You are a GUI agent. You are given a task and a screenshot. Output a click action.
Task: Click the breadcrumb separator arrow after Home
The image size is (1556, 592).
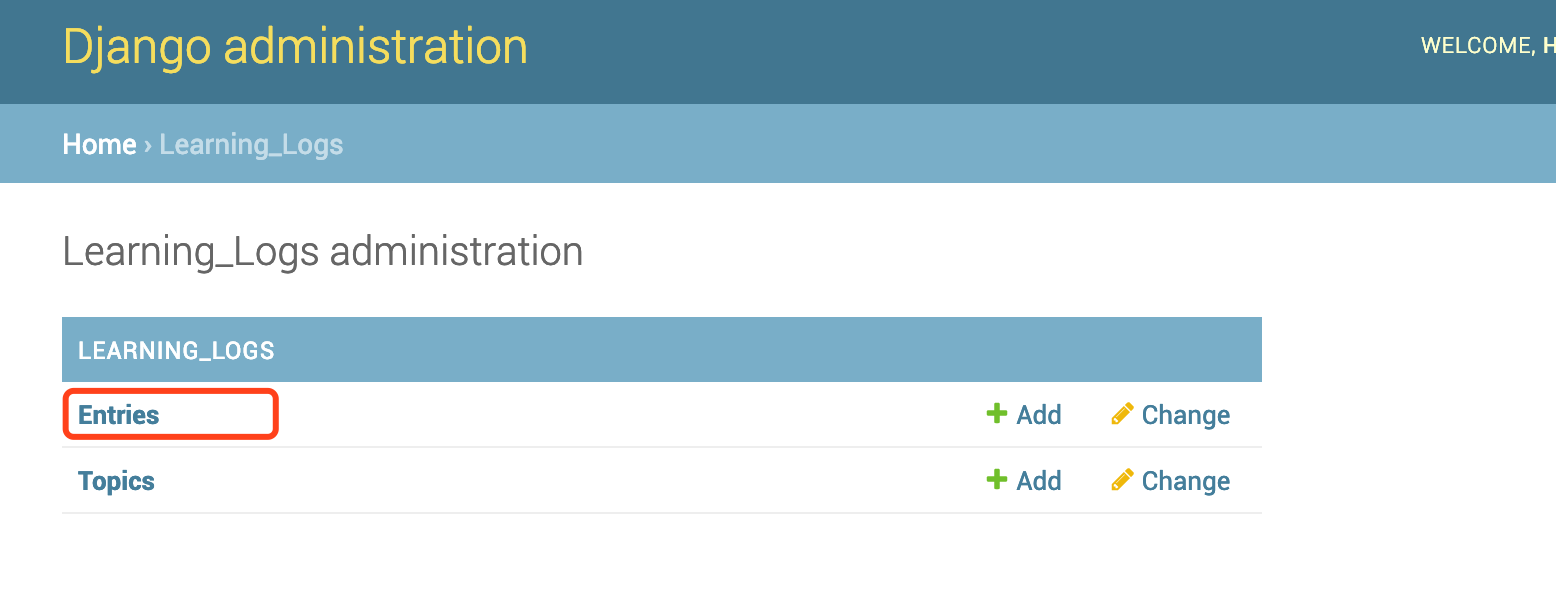pos(148,145)
